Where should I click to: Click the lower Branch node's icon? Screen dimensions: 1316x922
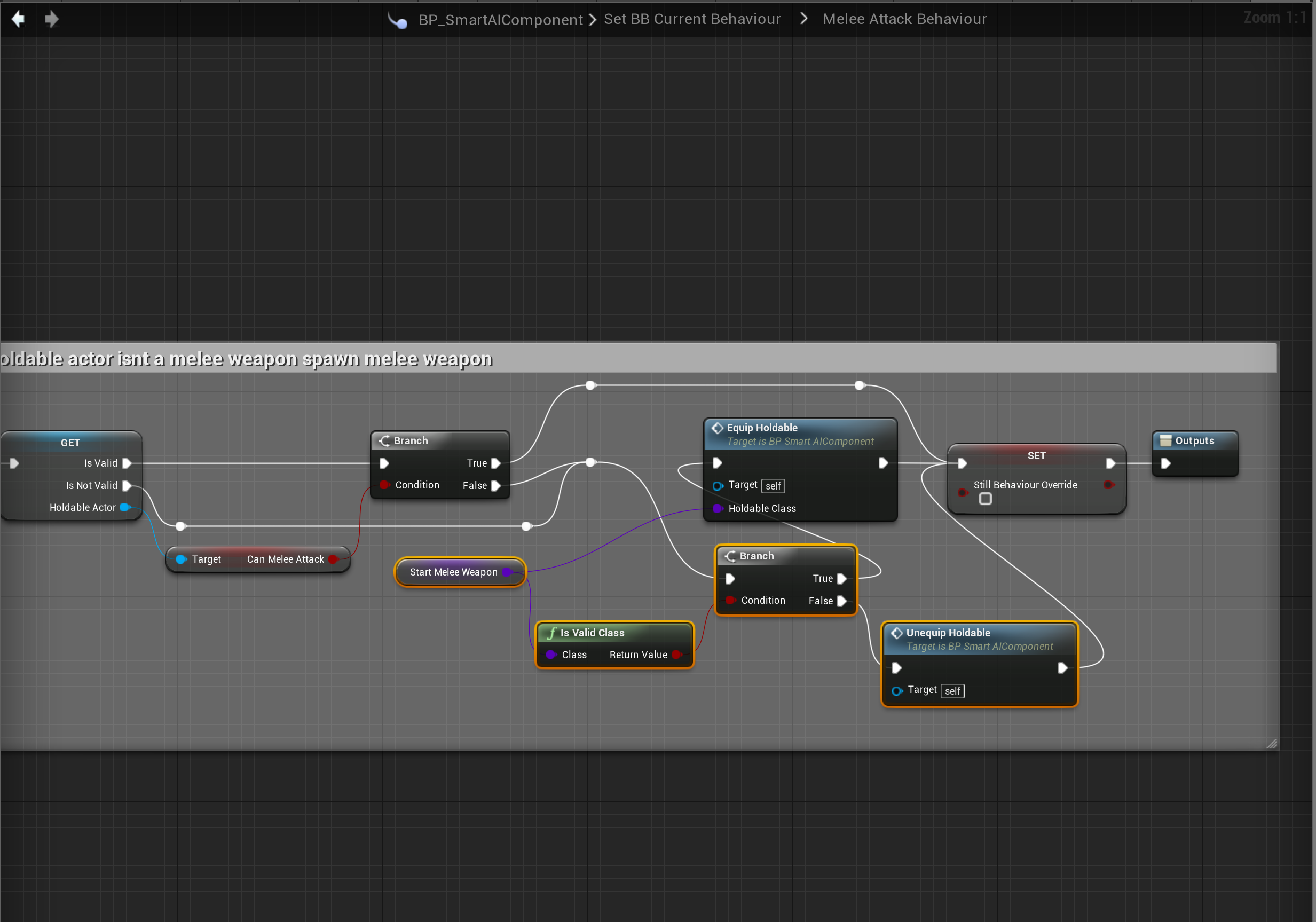(730, 556)
